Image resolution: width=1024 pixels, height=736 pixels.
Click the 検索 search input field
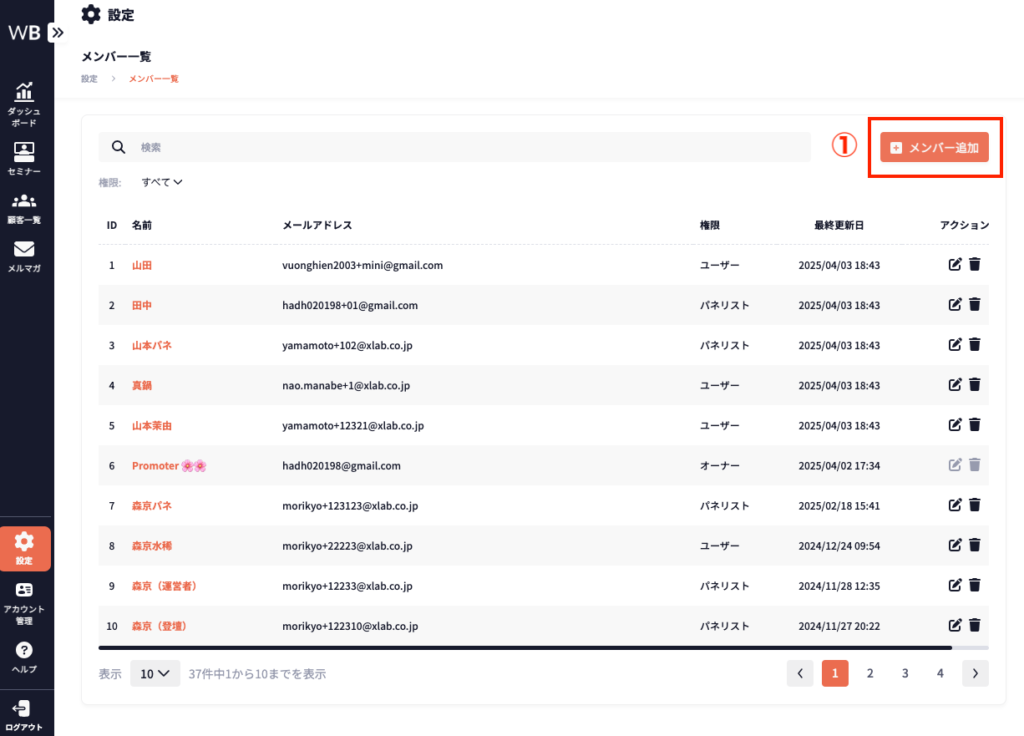470,147
